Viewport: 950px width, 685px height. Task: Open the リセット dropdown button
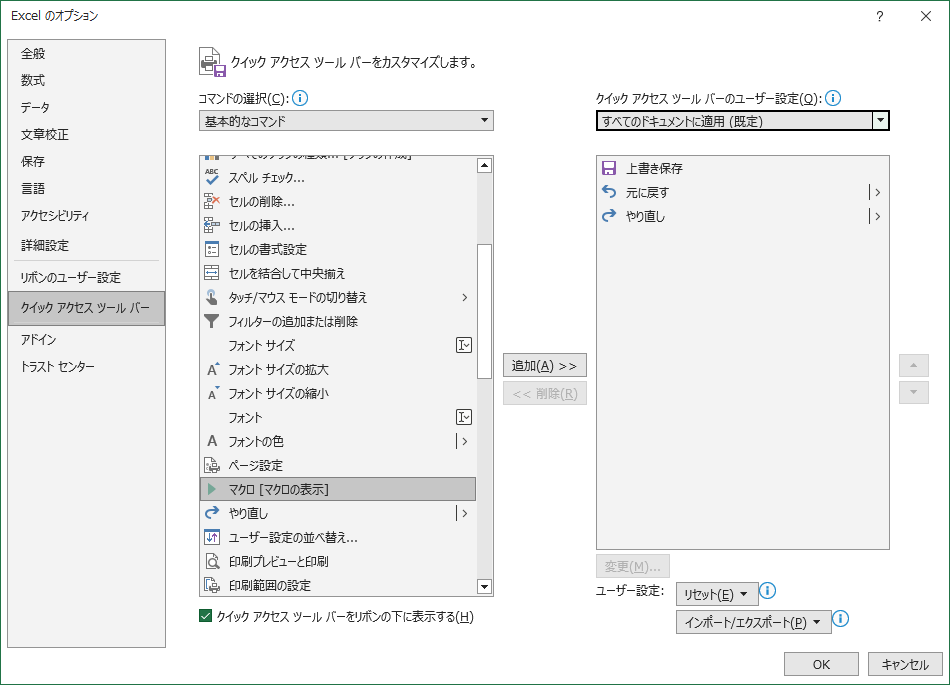point(717,594)
